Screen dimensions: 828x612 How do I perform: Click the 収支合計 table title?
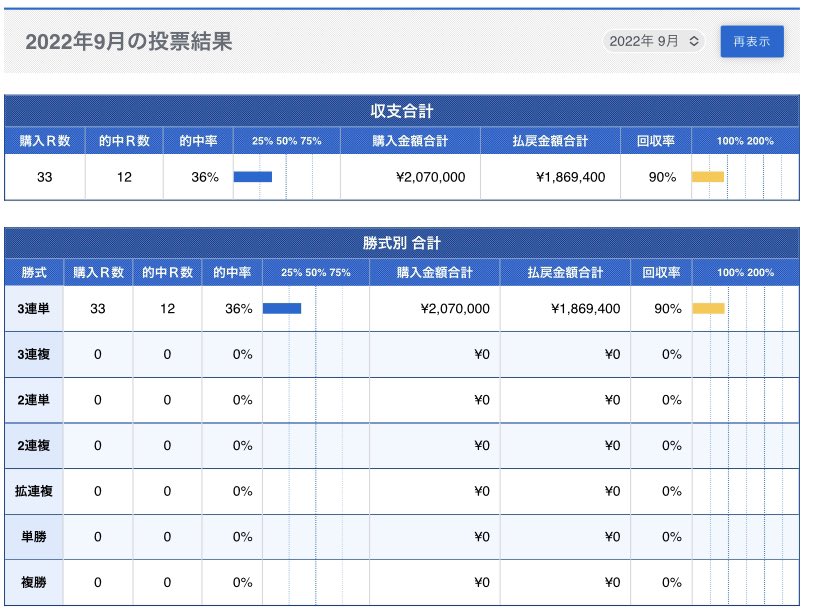tap(402, 111)
